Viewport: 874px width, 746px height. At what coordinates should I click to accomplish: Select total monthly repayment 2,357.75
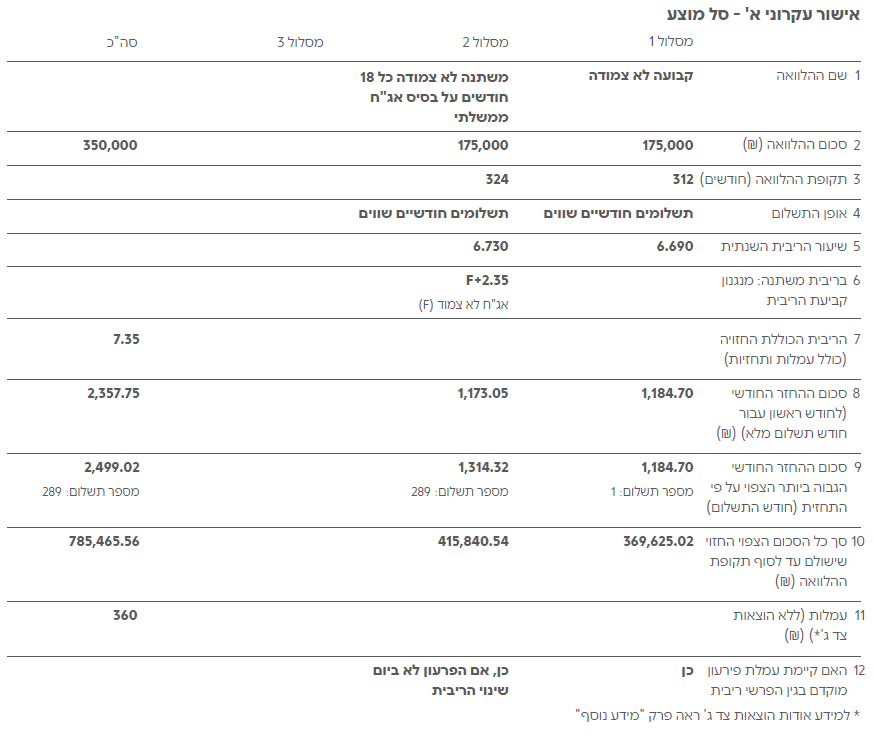click(112, 393)
